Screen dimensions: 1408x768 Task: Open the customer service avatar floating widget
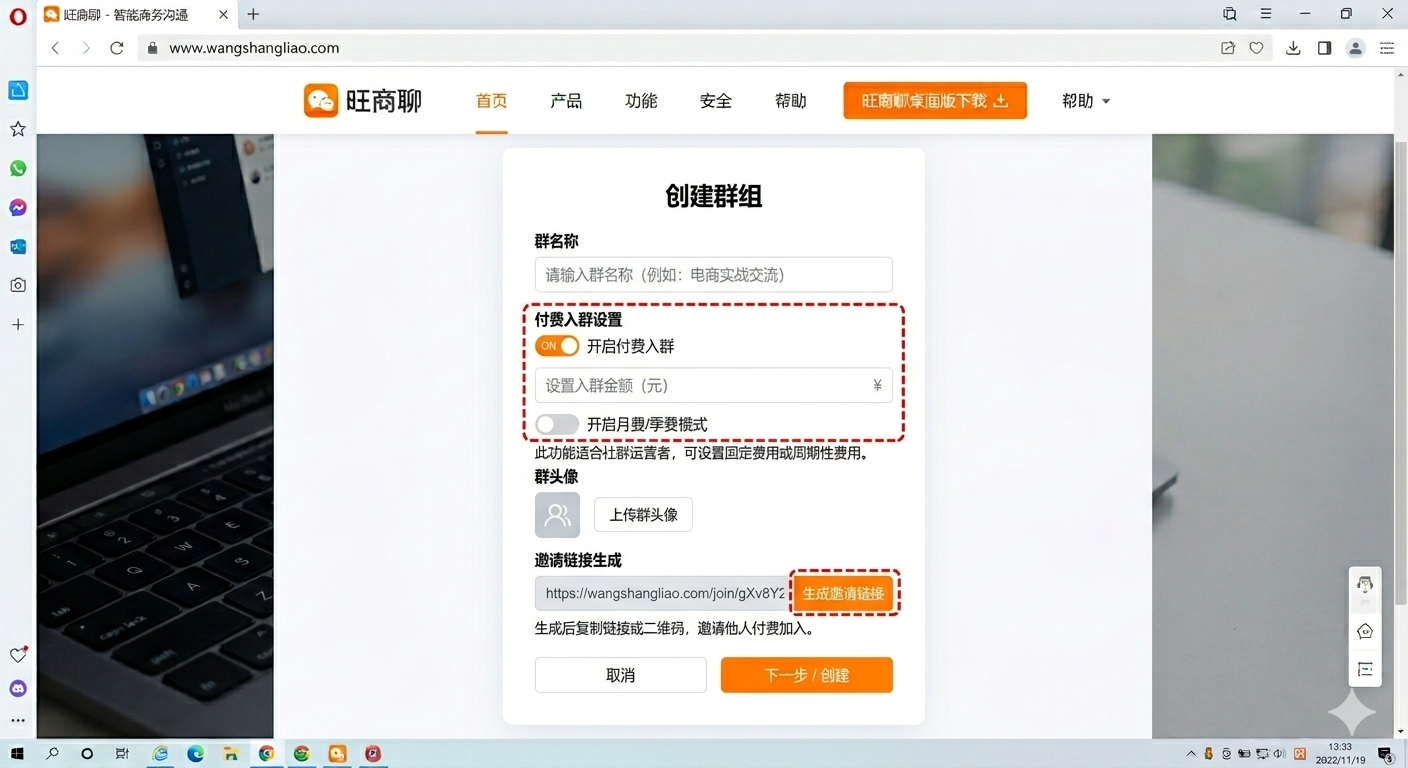[x=1364, y=586]
